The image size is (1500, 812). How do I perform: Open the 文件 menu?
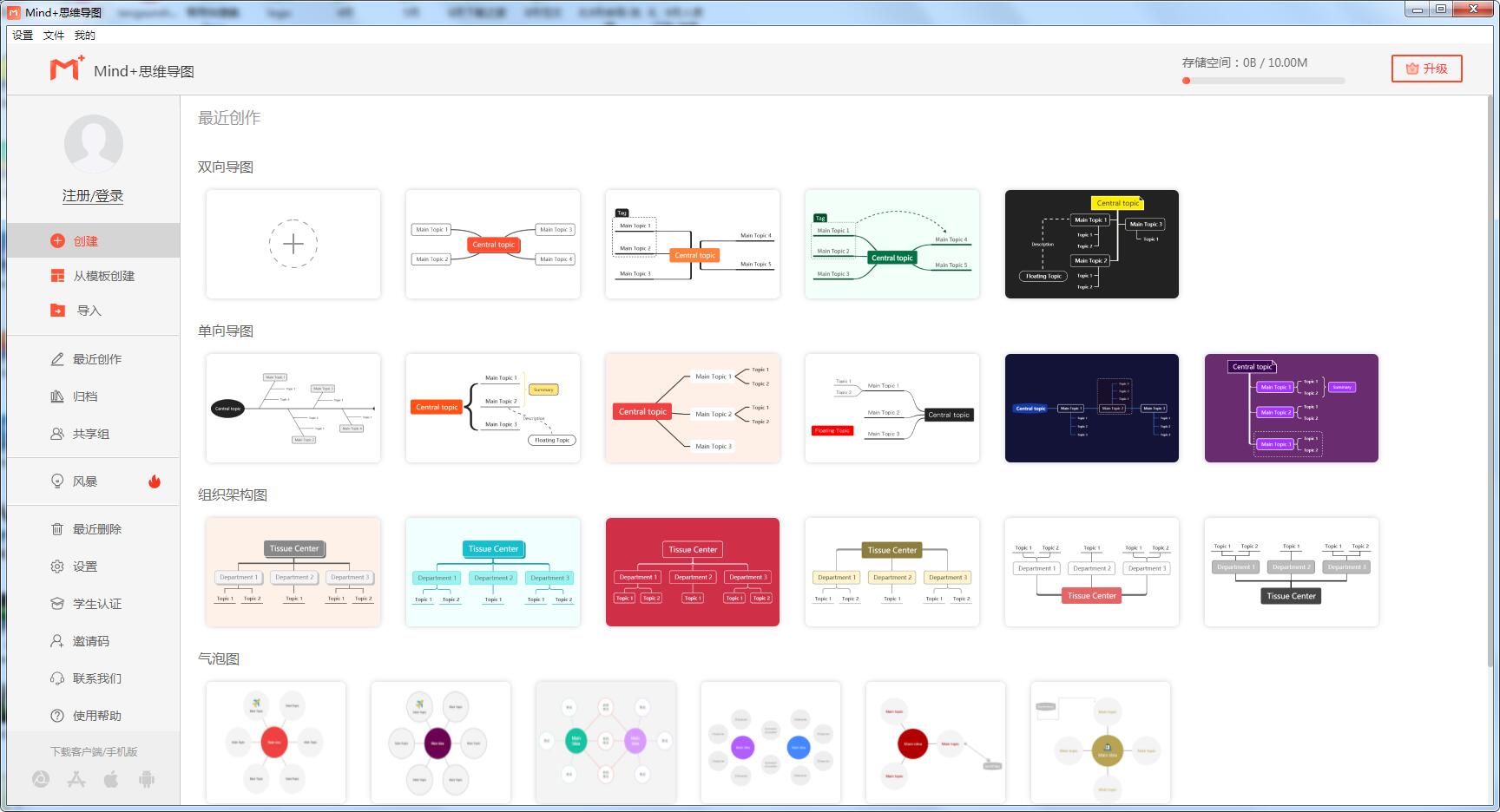point(54,36)
